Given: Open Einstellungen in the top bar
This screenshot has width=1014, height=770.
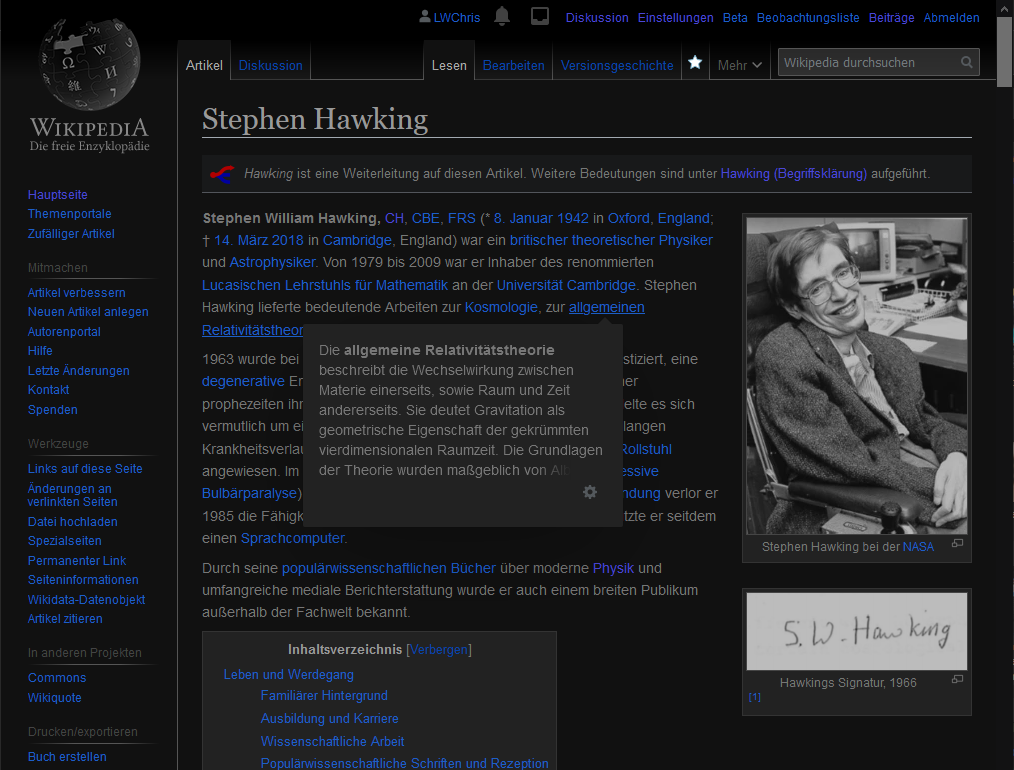Looking at the screenshot, I should [675, 17].
